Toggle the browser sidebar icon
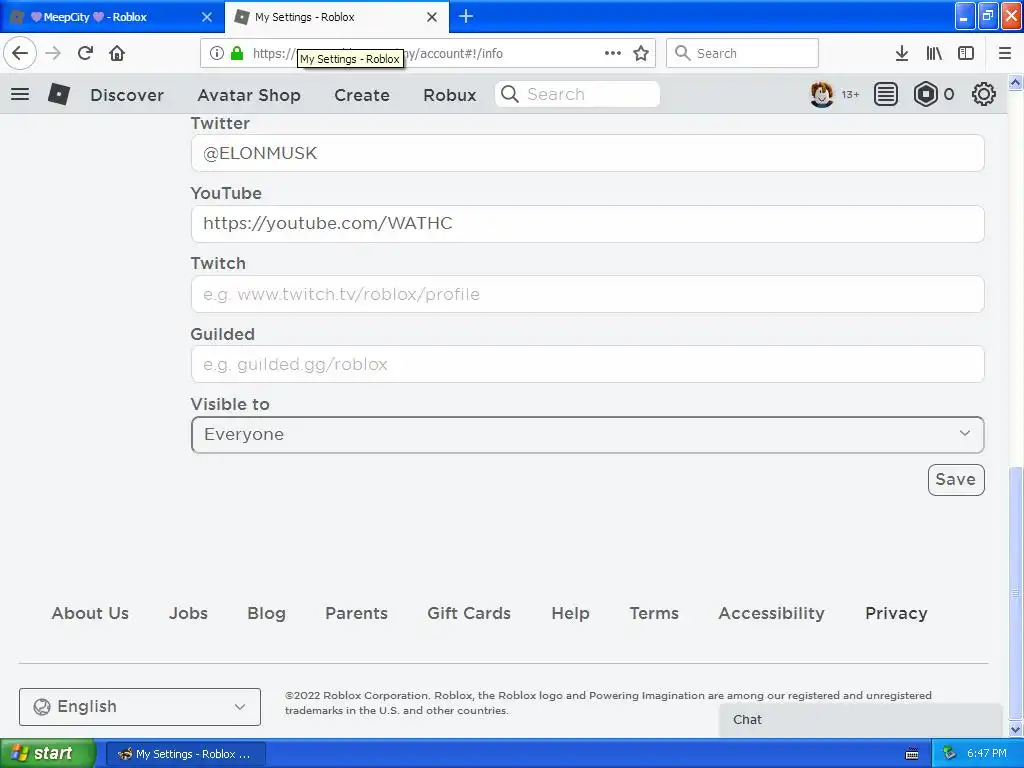The width and height of the screenshot is (1024, 768). (966, 53)
